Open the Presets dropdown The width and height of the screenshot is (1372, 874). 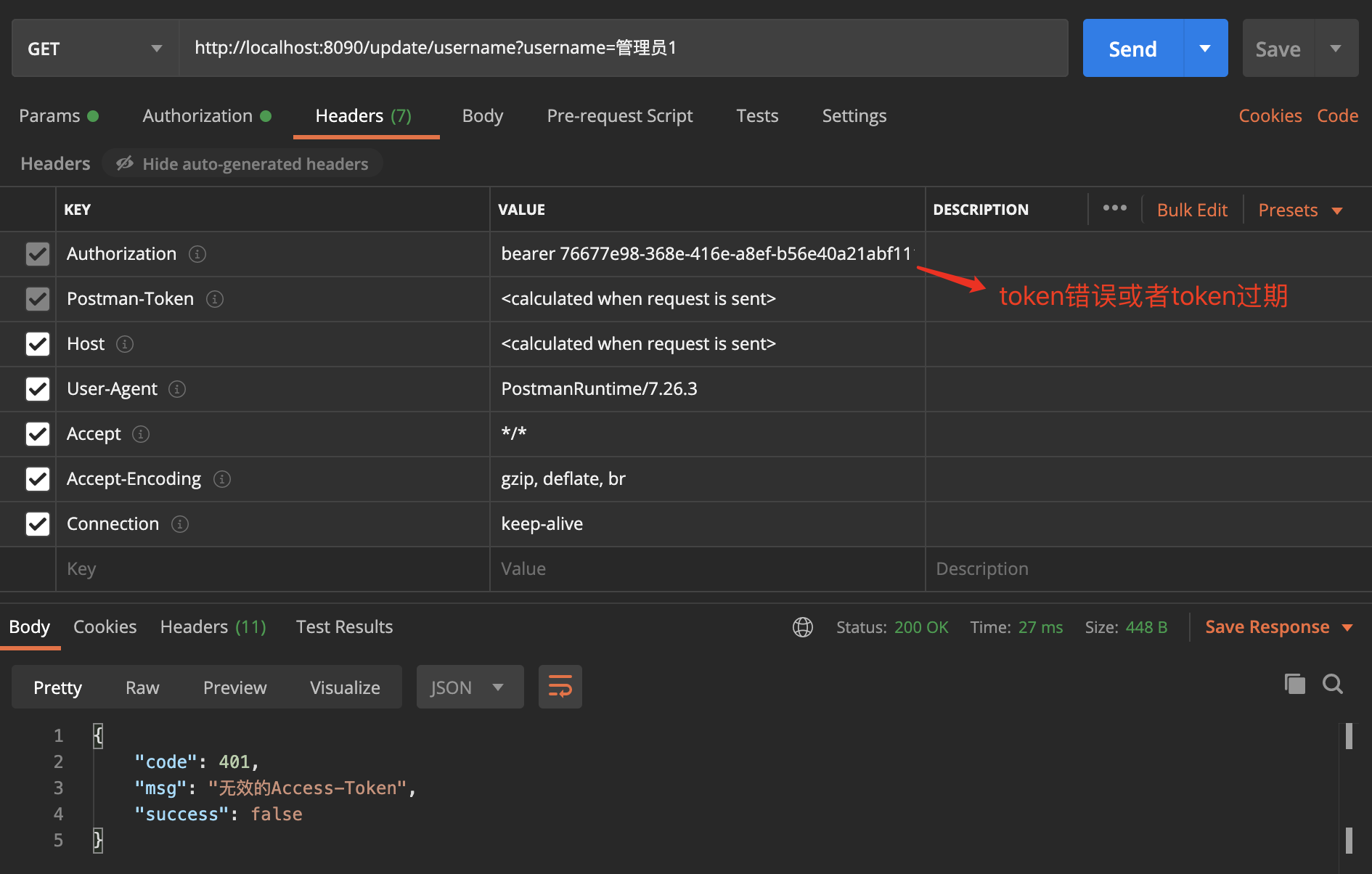(1299, 210)
